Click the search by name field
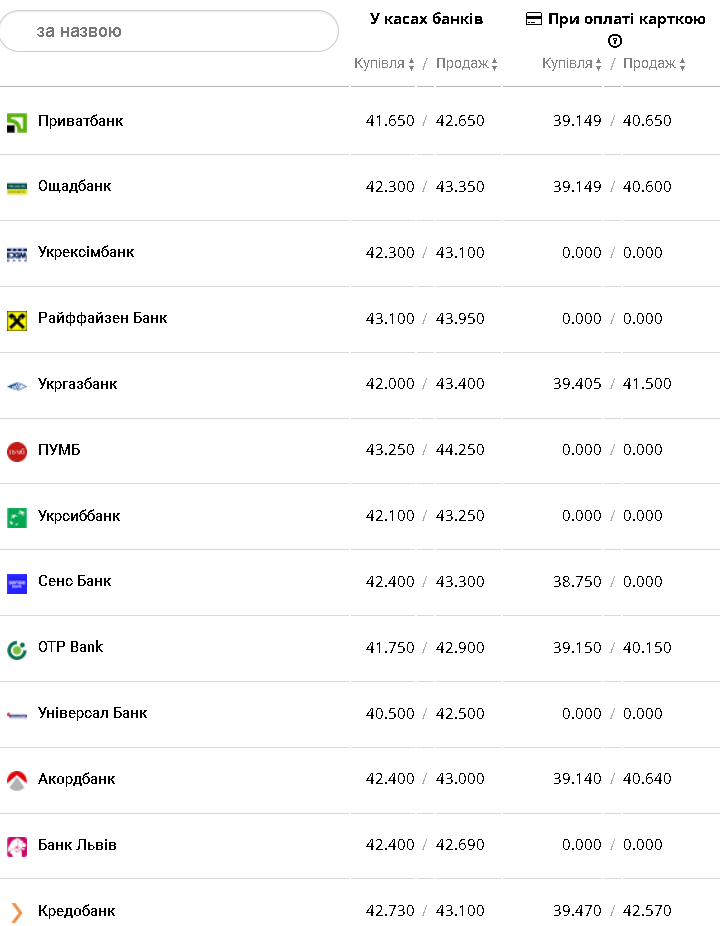Viewport: 720px width, 926px height. point(170,31)
